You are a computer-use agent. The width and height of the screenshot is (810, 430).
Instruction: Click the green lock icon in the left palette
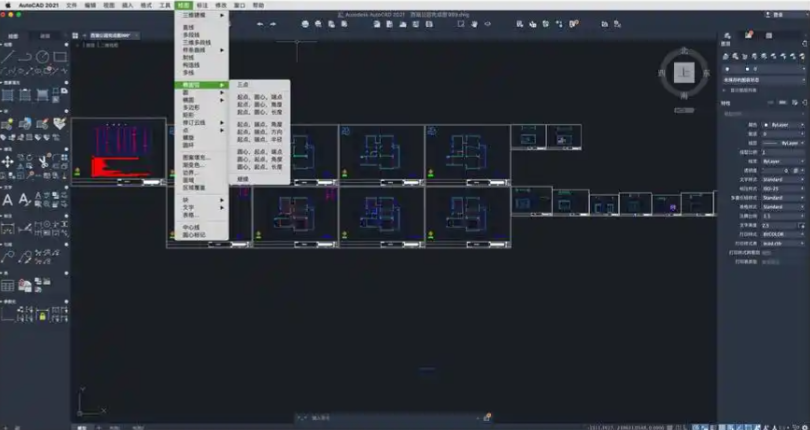[x=42, y=315]
